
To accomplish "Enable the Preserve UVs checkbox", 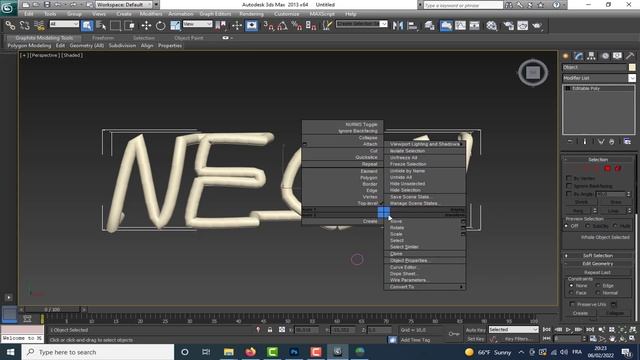I will tap(572, 304).
